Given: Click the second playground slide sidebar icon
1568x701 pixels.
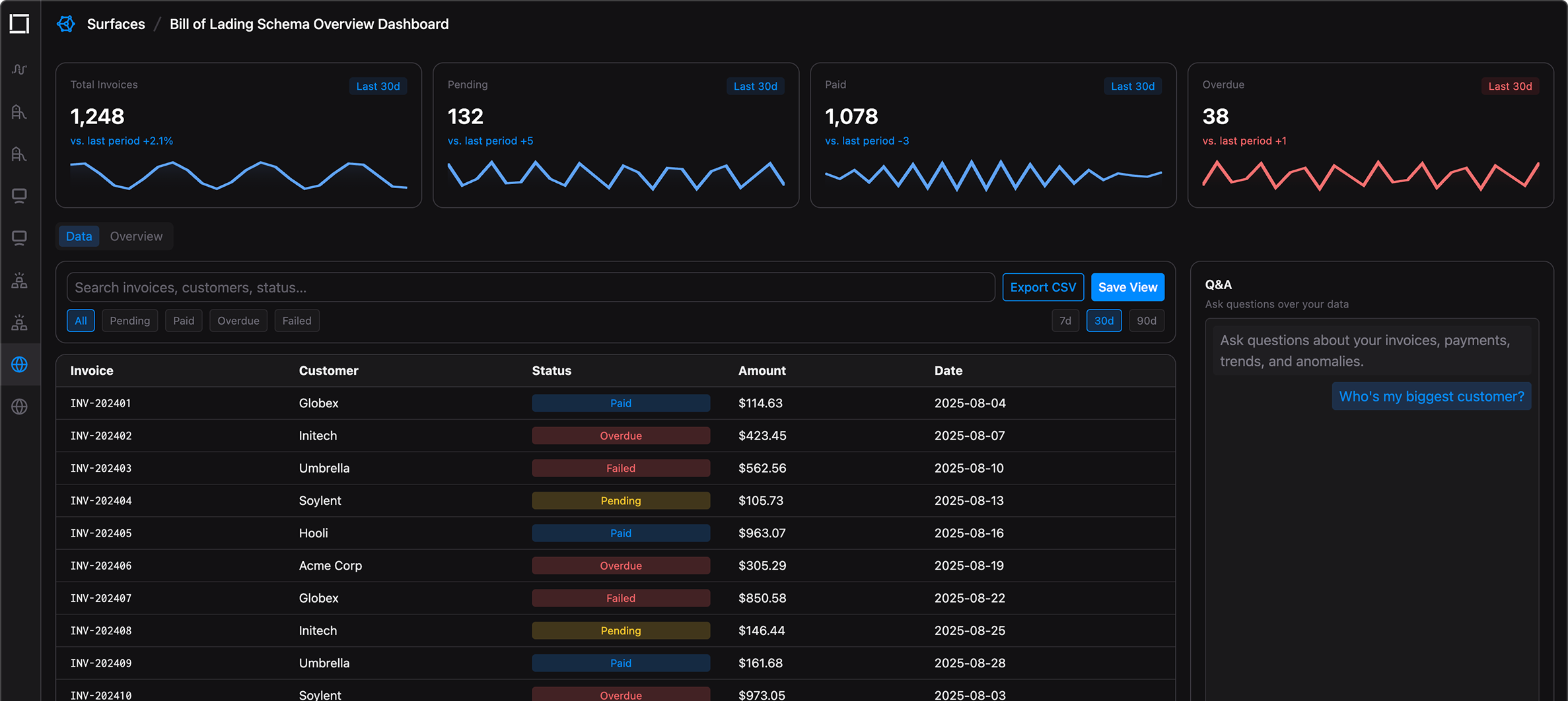Looking at the screenshot, I should point(20,154).
